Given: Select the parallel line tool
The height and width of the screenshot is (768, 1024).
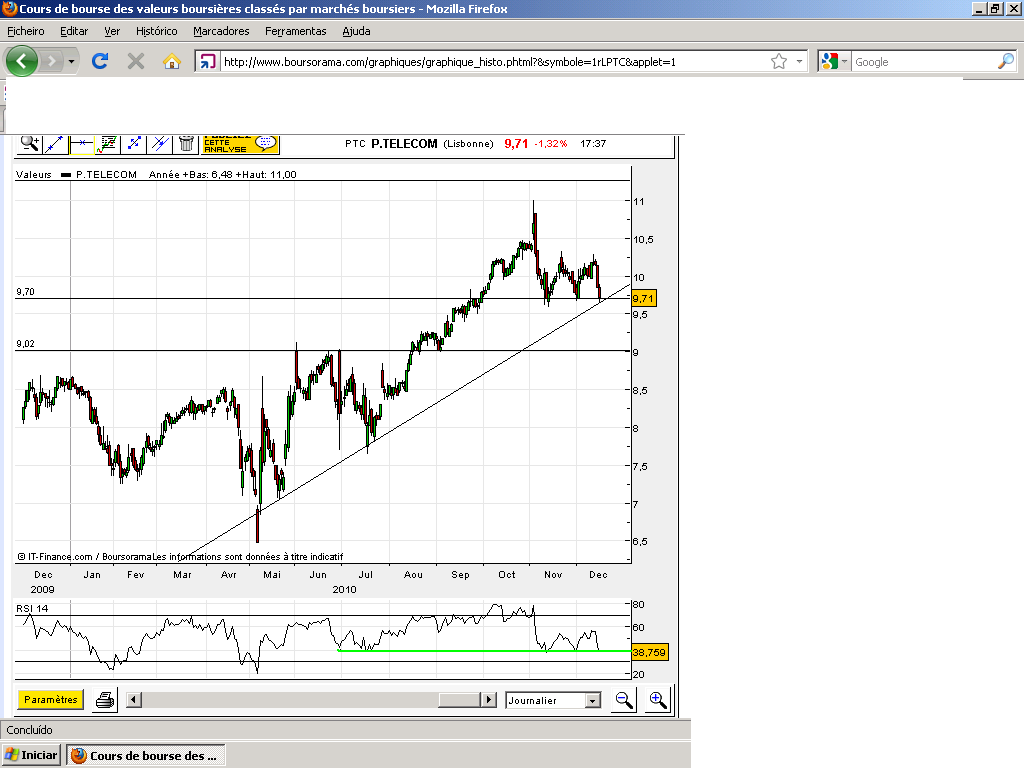Looking at the screenshot, I should click(160, 144).
